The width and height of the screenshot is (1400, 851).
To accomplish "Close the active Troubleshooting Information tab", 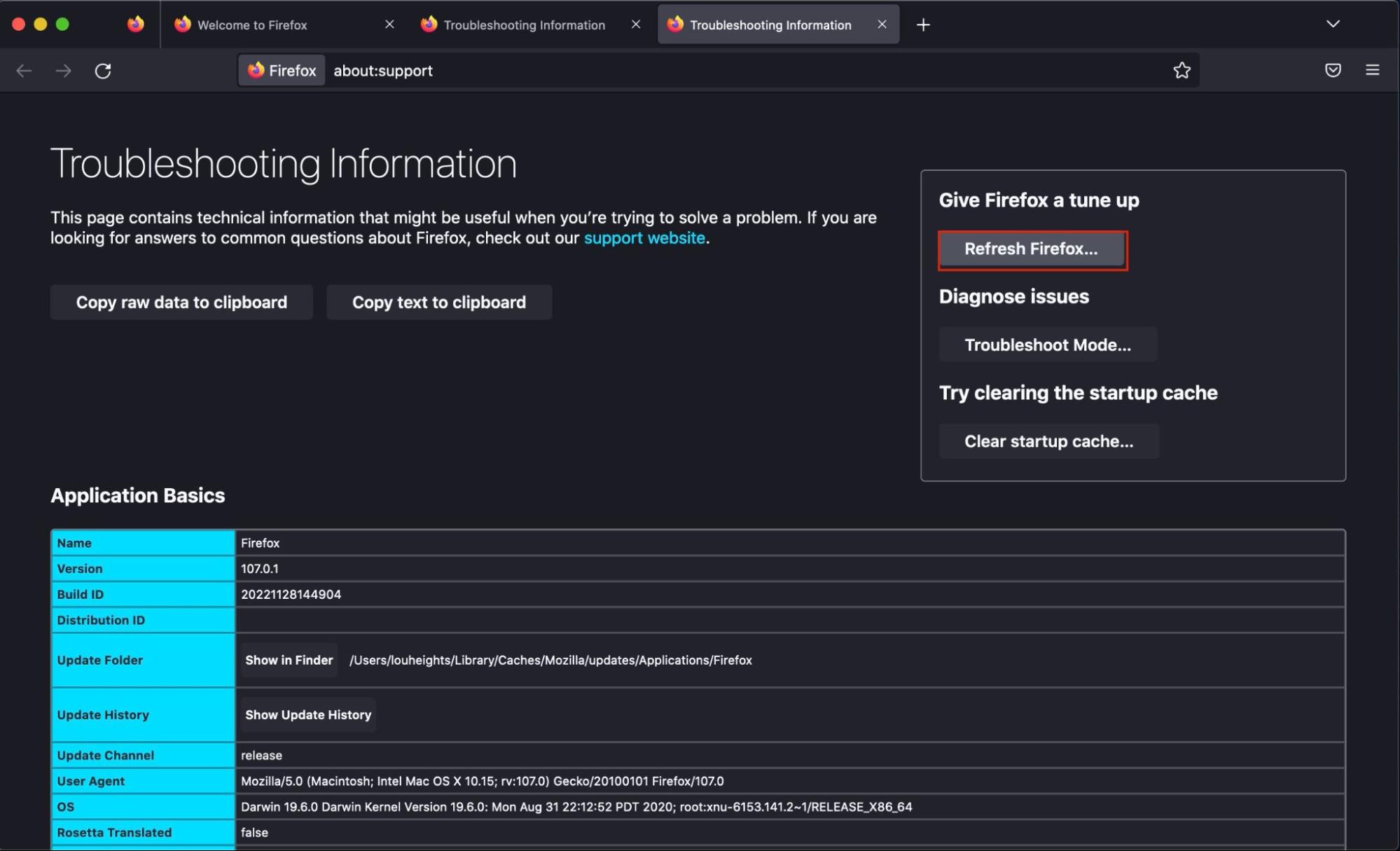I will (882, 25).
